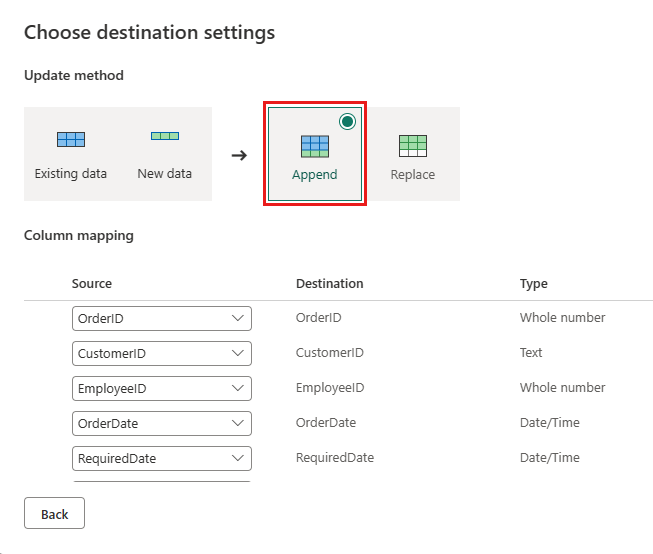Click the arrow between data and methods
Viewport: 653px width, 554px height.
tap(239, 155)
